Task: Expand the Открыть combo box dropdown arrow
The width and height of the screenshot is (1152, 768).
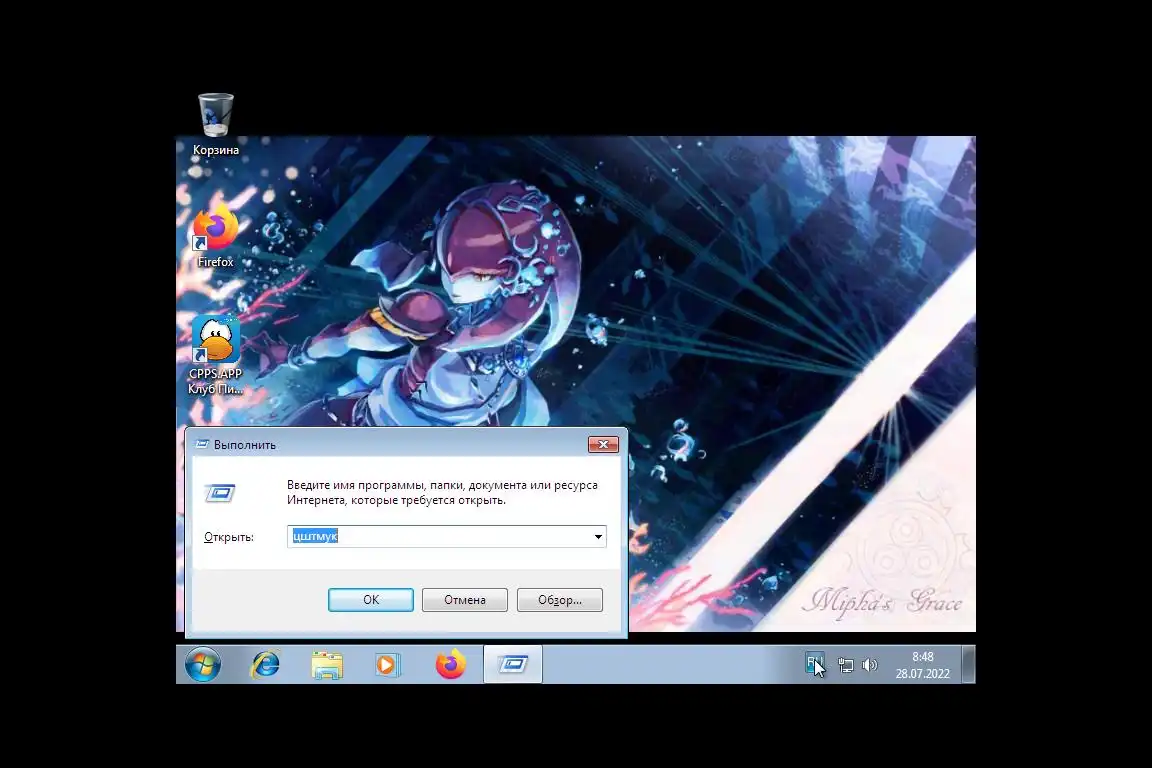Action: tap(598, 536)
